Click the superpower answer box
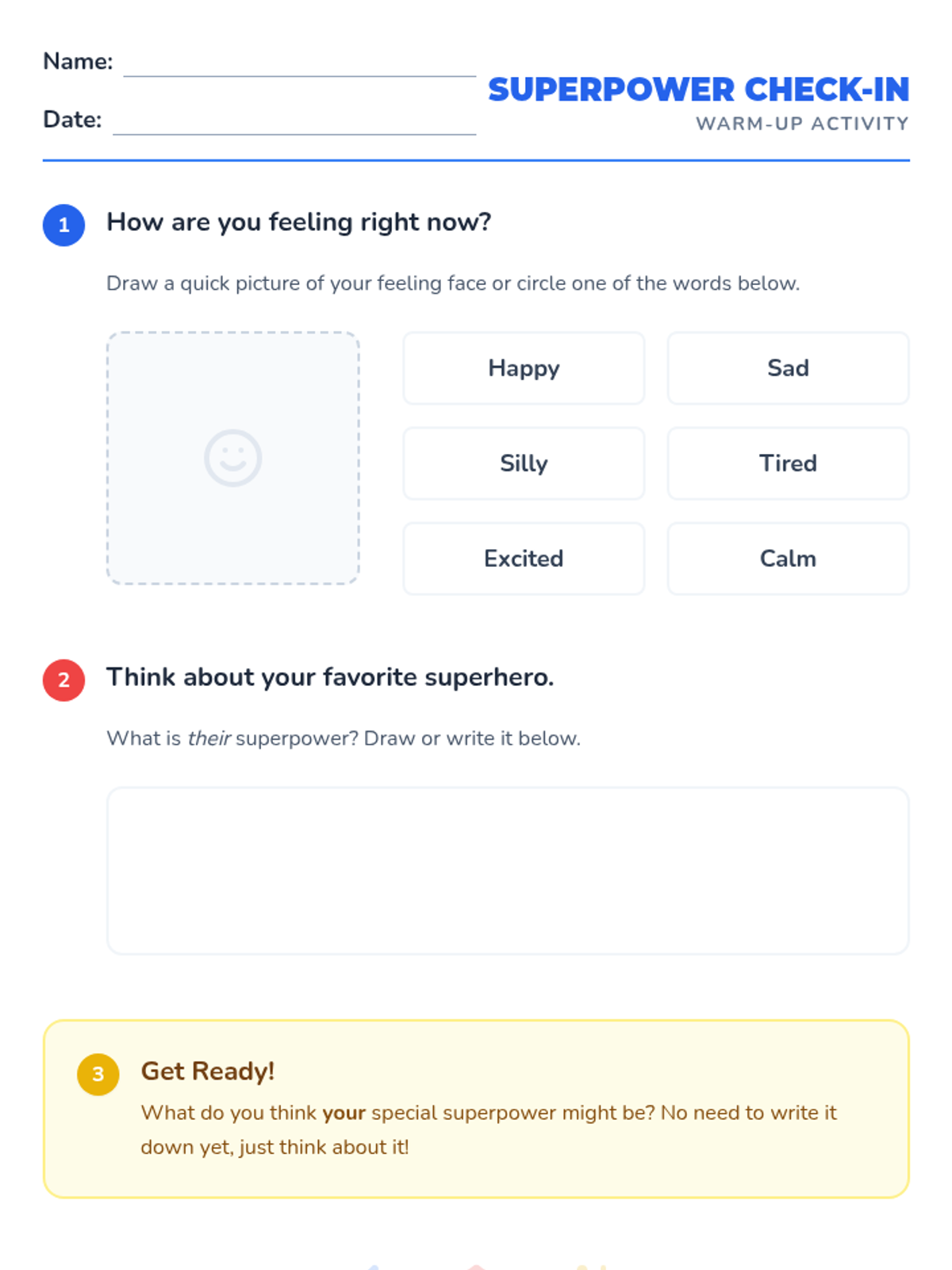 pyautogui.click(x=508, y=871)
